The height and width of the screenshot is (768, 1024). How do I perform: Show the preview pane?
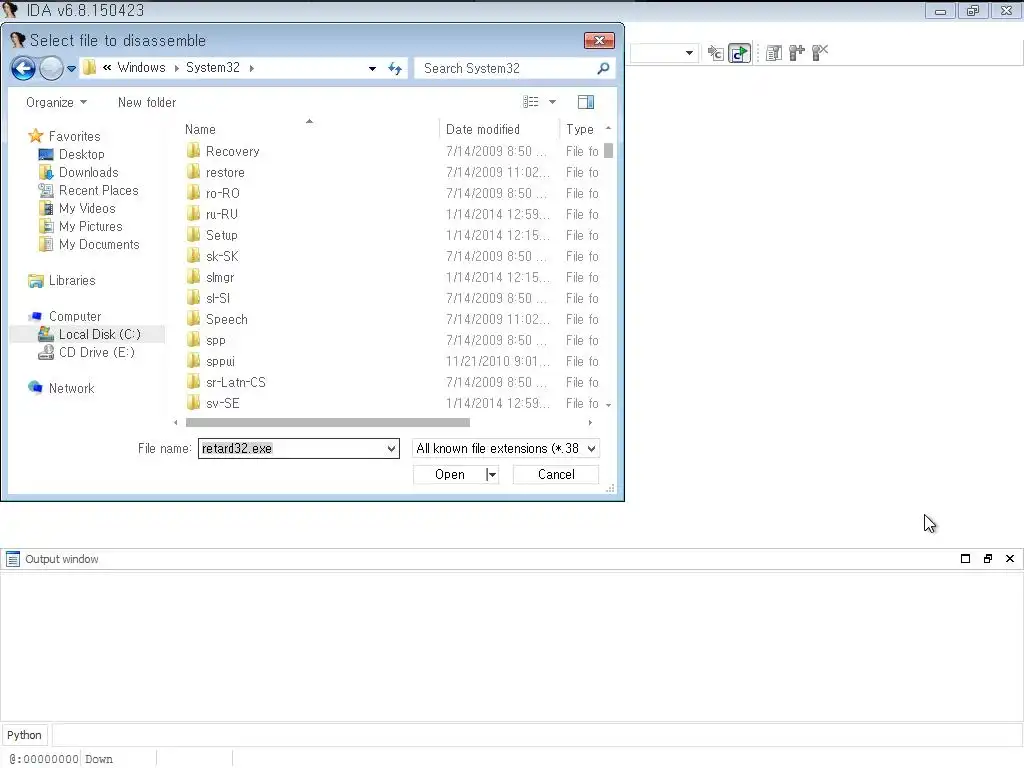[x=586, y=102]
